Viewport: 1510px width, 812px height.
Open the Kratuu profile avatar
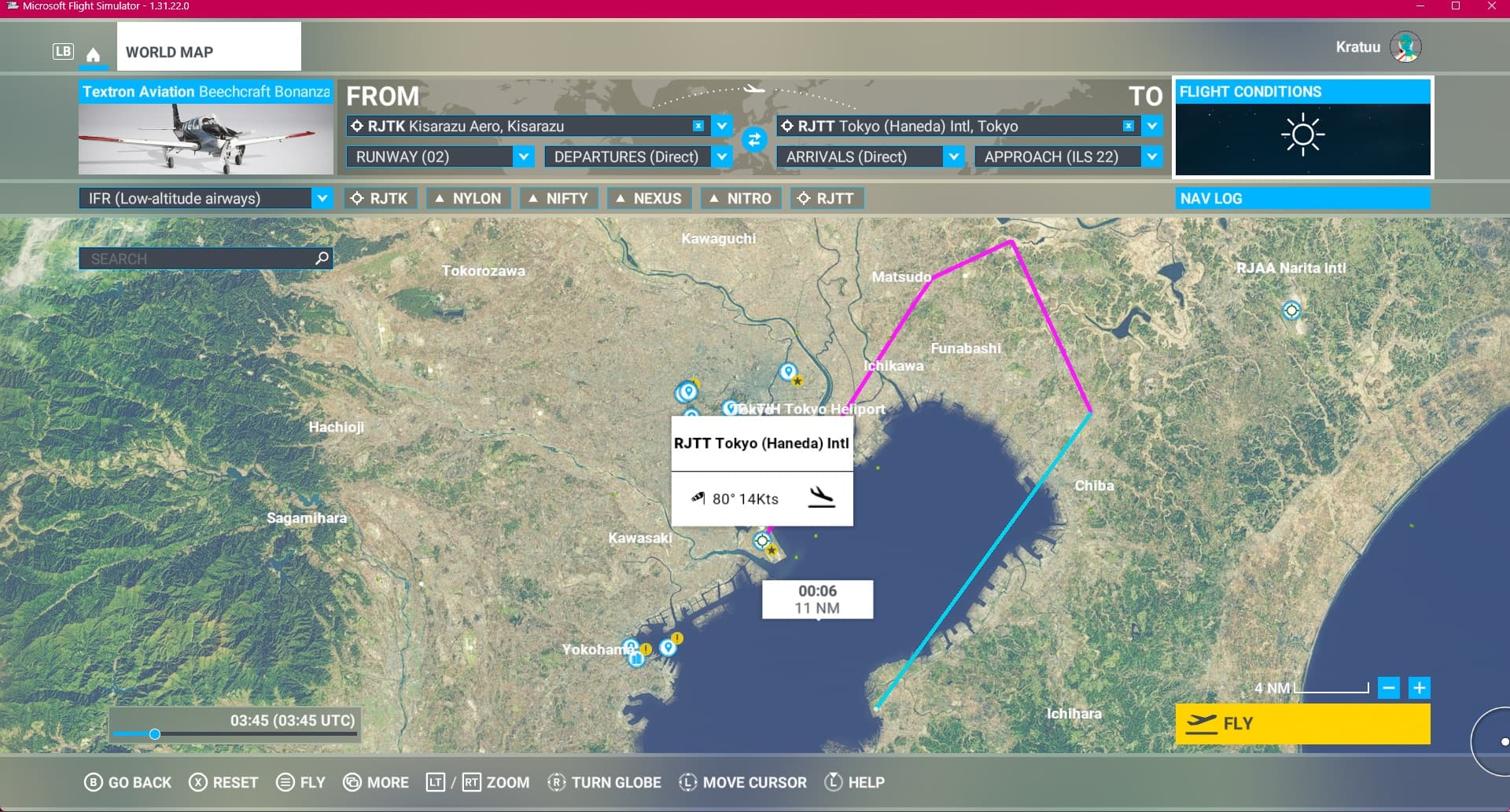(1405, 47)
